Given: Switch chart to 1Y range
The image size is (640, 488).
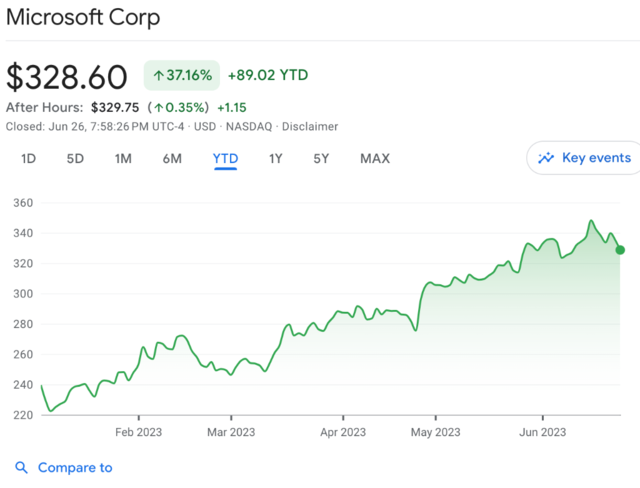Looking at the screenshot, I should (x=276, y=159).
